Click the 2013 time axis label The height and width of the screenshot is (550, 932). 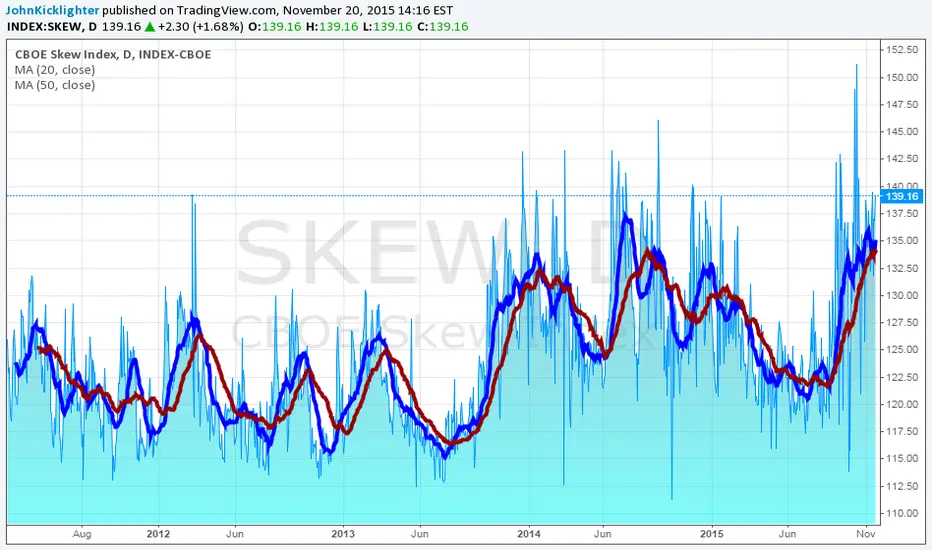343,534
